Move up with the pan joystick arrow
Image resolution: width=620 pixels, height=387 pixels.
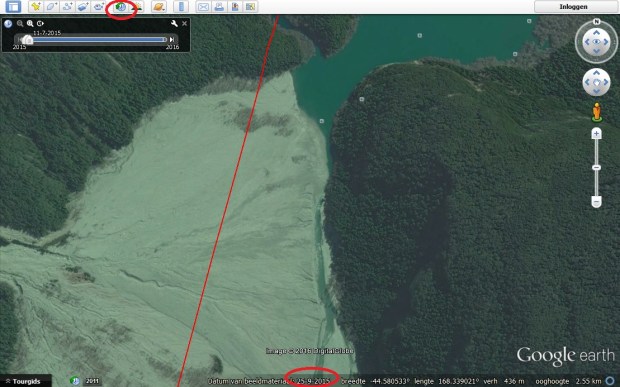[596, 74]
